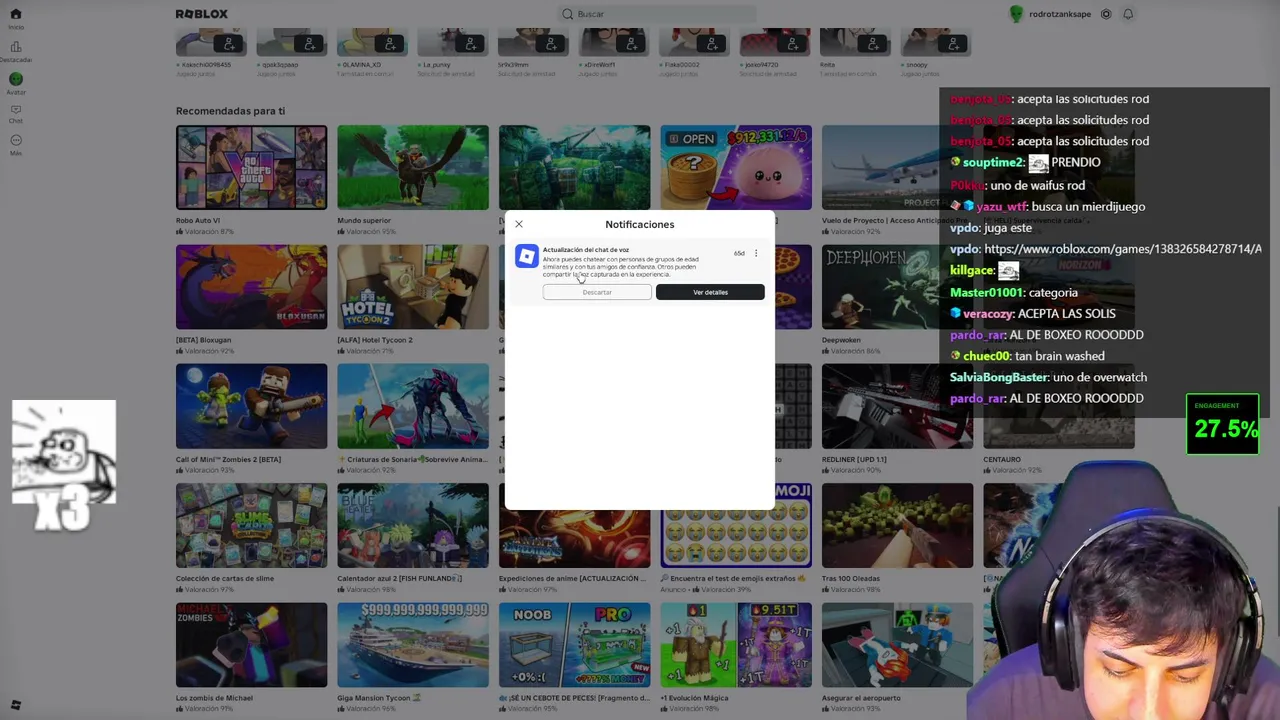Open Destacadas charts in the sidebar
Viewport: 1280px width, 720px height.
[16, 51]
